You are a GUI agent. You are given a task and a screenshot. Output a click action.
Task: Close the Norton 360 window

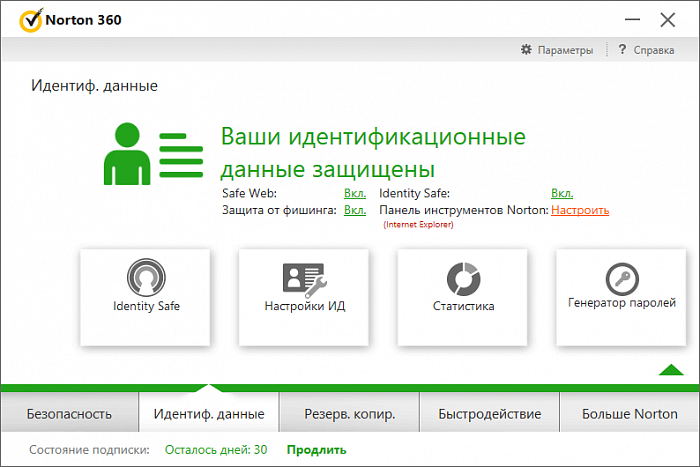click(668, 20)
